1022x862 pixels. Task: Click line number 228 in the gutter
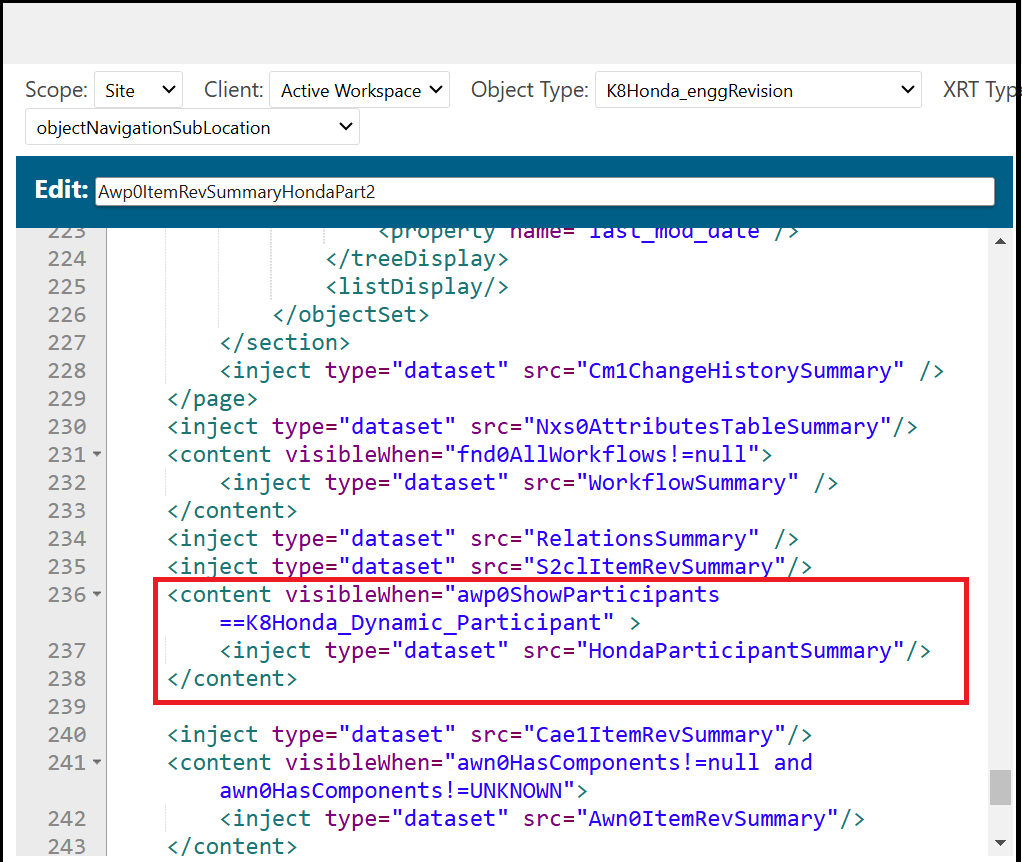[67, 371]
